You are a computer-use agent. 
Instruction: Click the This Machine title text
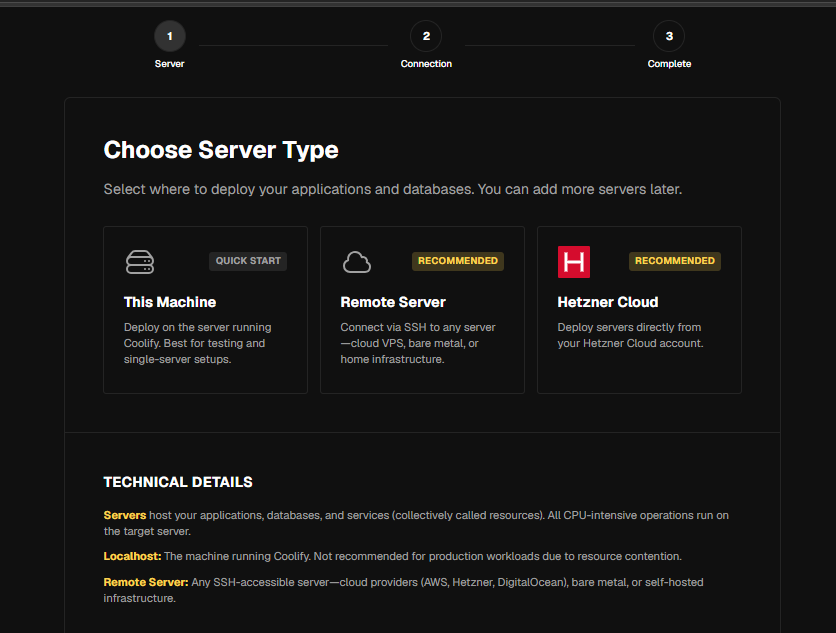(x=170, y=302)
